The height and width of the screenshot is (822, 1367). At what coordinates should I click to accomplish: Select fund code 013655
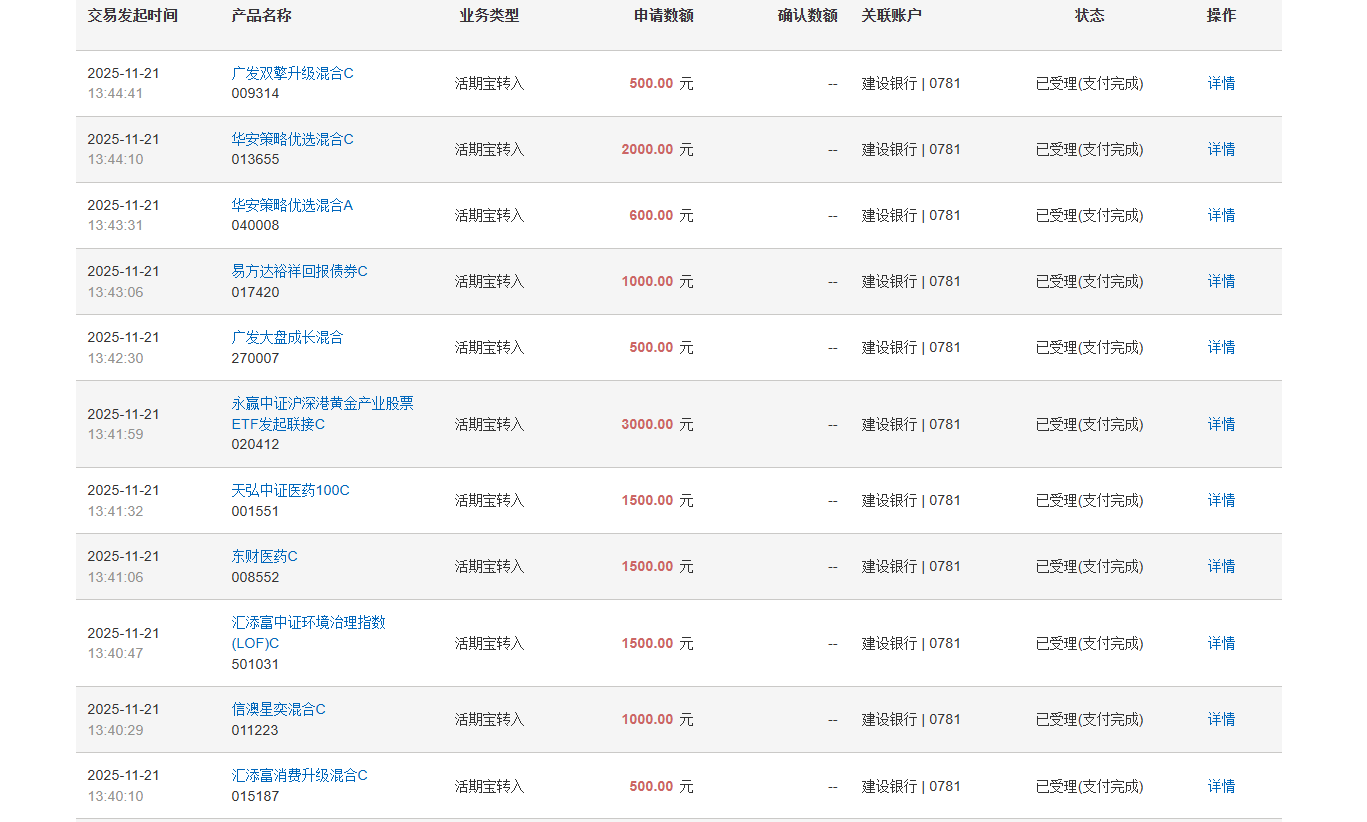255,159
